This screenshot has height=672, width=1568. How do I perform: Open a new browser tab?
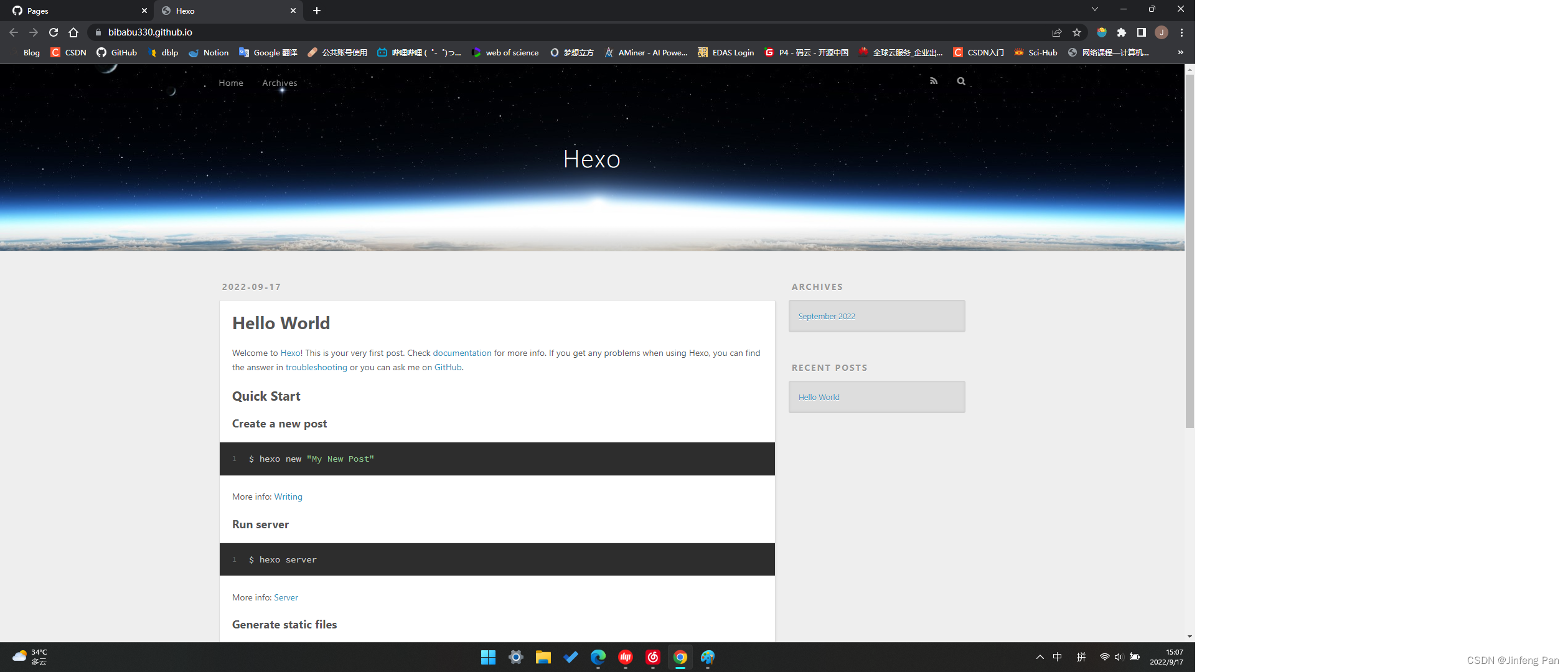317,11
